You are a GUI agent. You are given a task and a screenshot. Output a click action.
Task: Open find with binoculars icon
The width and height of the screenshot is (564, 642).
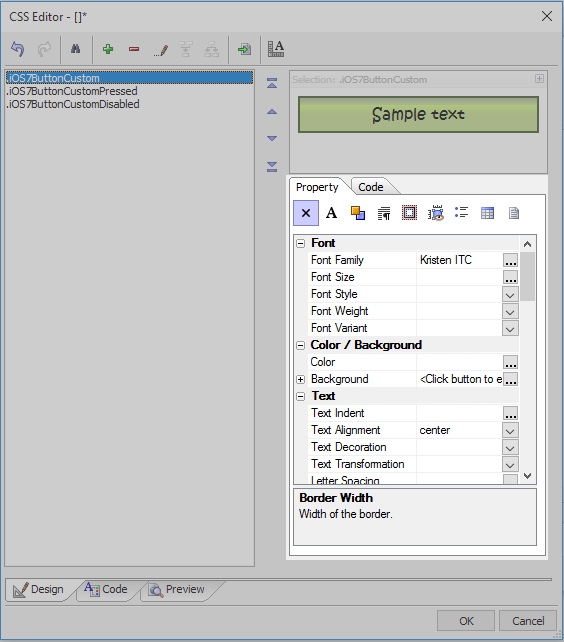point(75,50)
